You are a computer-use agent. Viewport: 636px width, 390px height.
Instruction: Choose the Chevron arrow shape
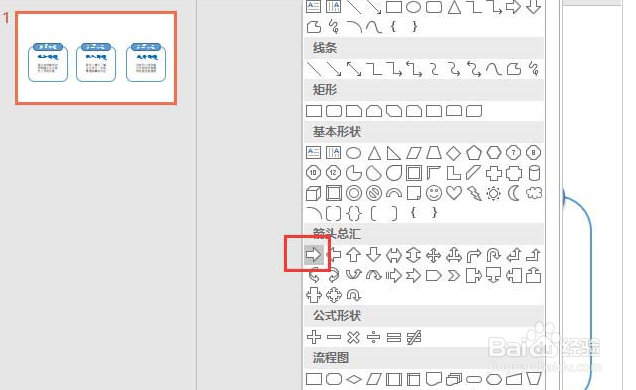point(453,276)
